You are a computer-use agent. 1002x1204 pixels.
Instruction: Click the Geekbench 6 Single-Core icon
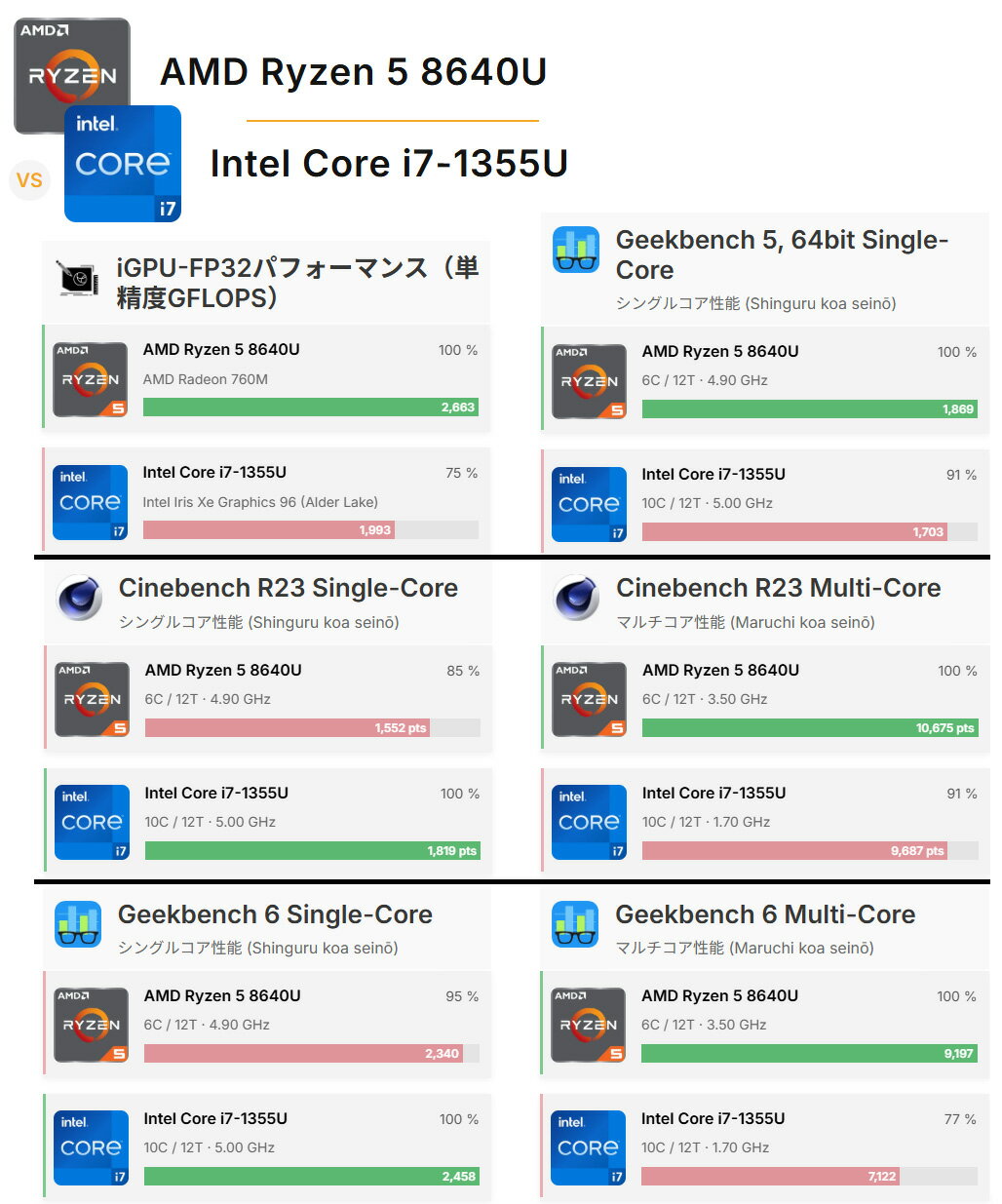point(78,924)
